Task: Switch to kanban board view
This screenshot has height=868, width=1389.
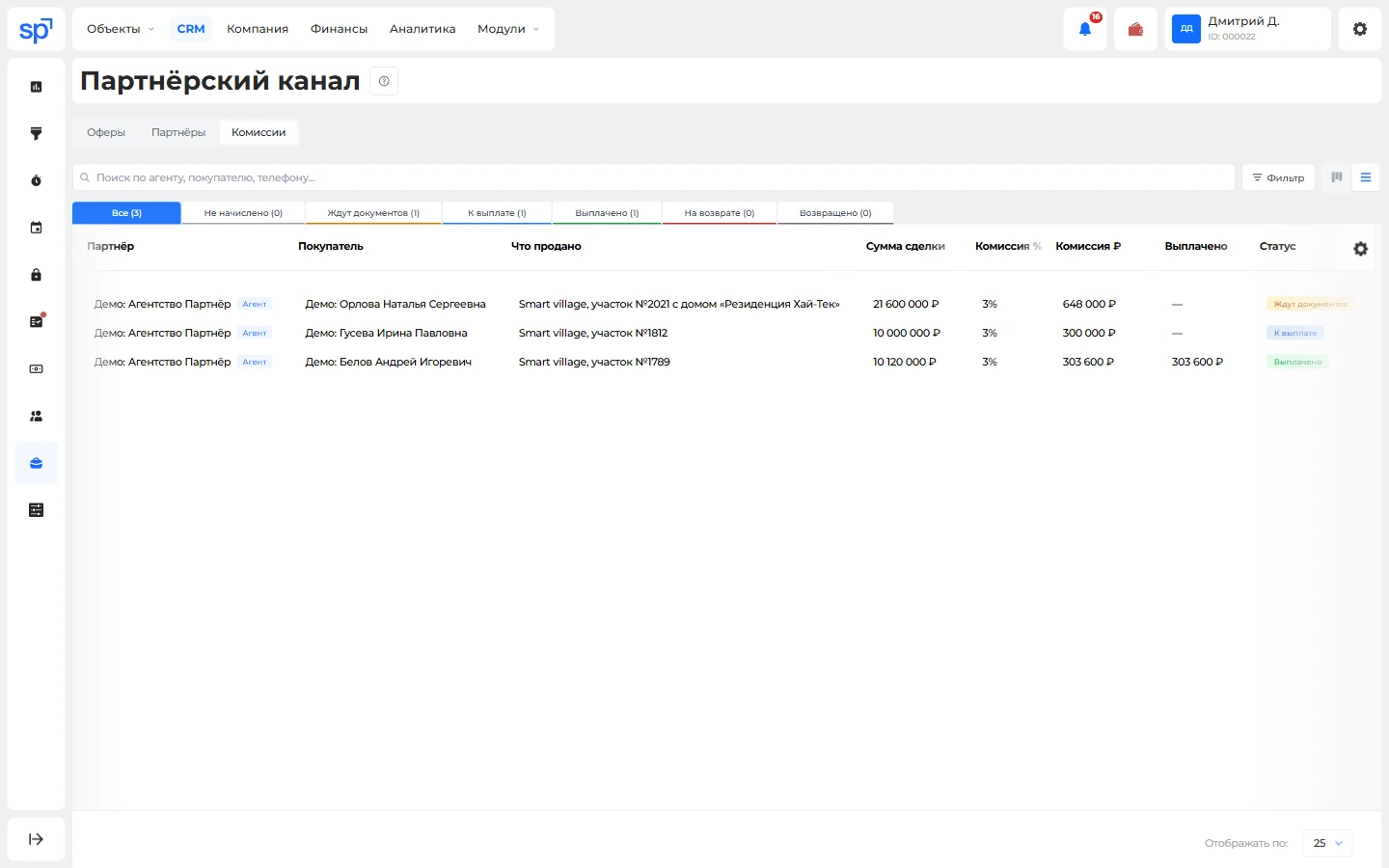Action: click(1337, 177)
